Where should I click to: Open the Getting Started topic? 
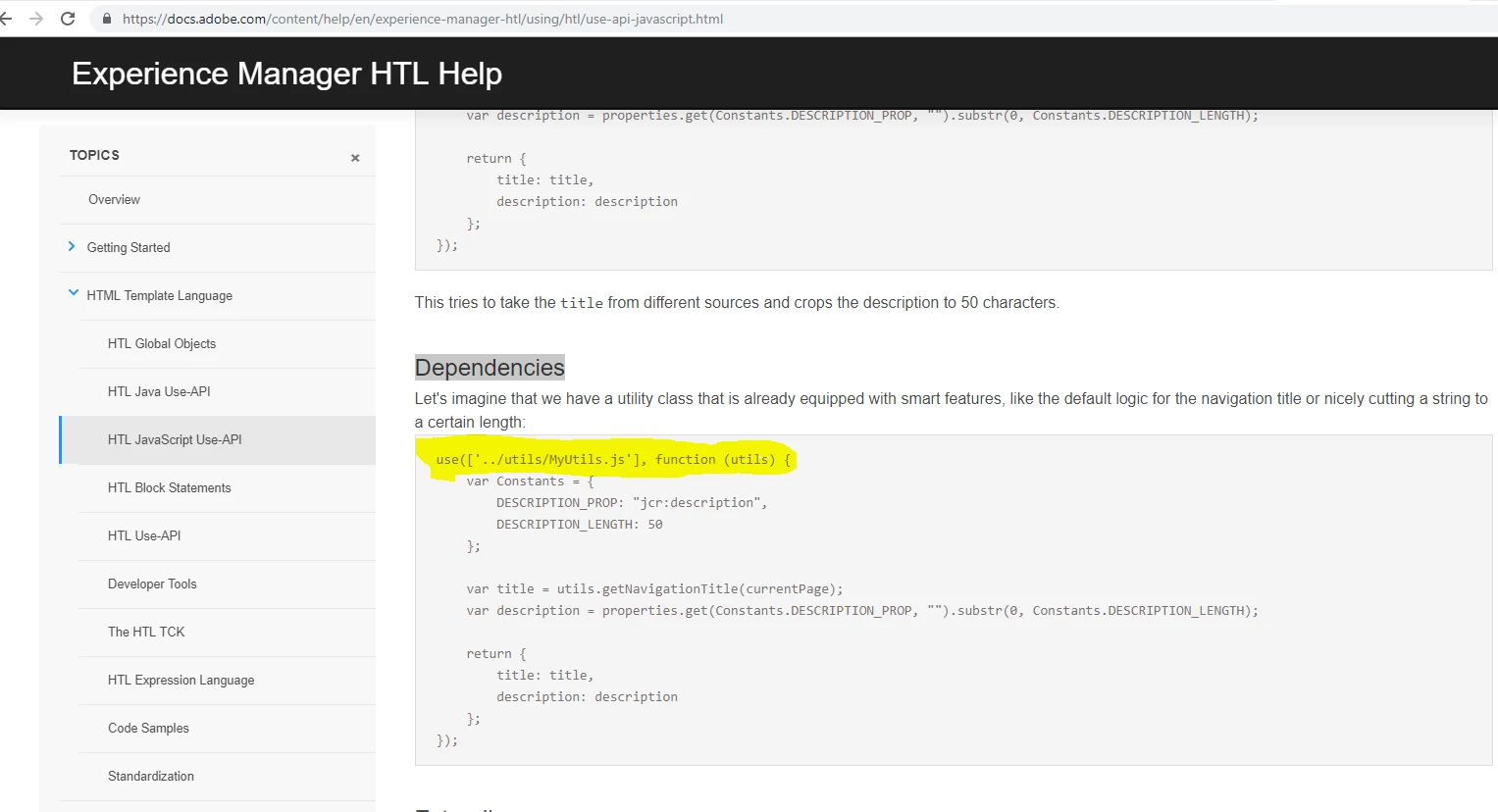click(129, 248)
